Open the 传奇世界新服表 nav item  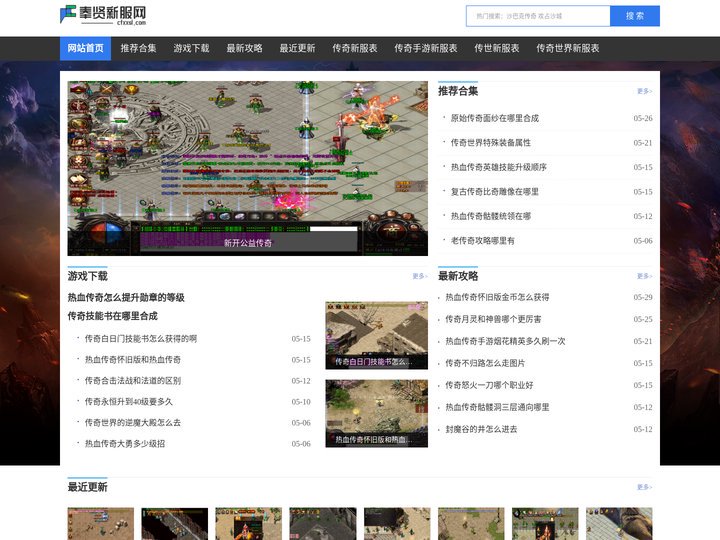coord(568,48)
